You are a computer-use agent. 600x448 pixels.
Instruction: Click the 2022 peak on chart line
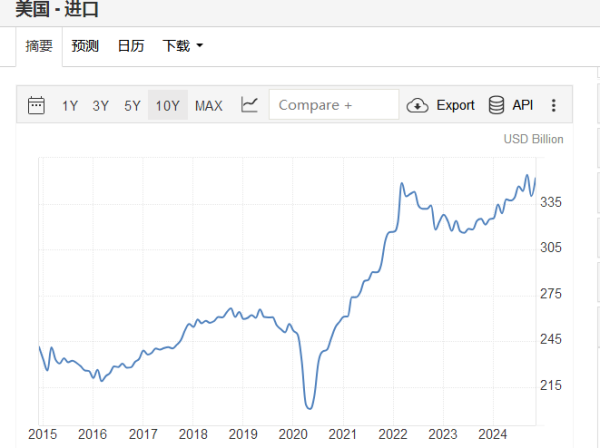402,184
